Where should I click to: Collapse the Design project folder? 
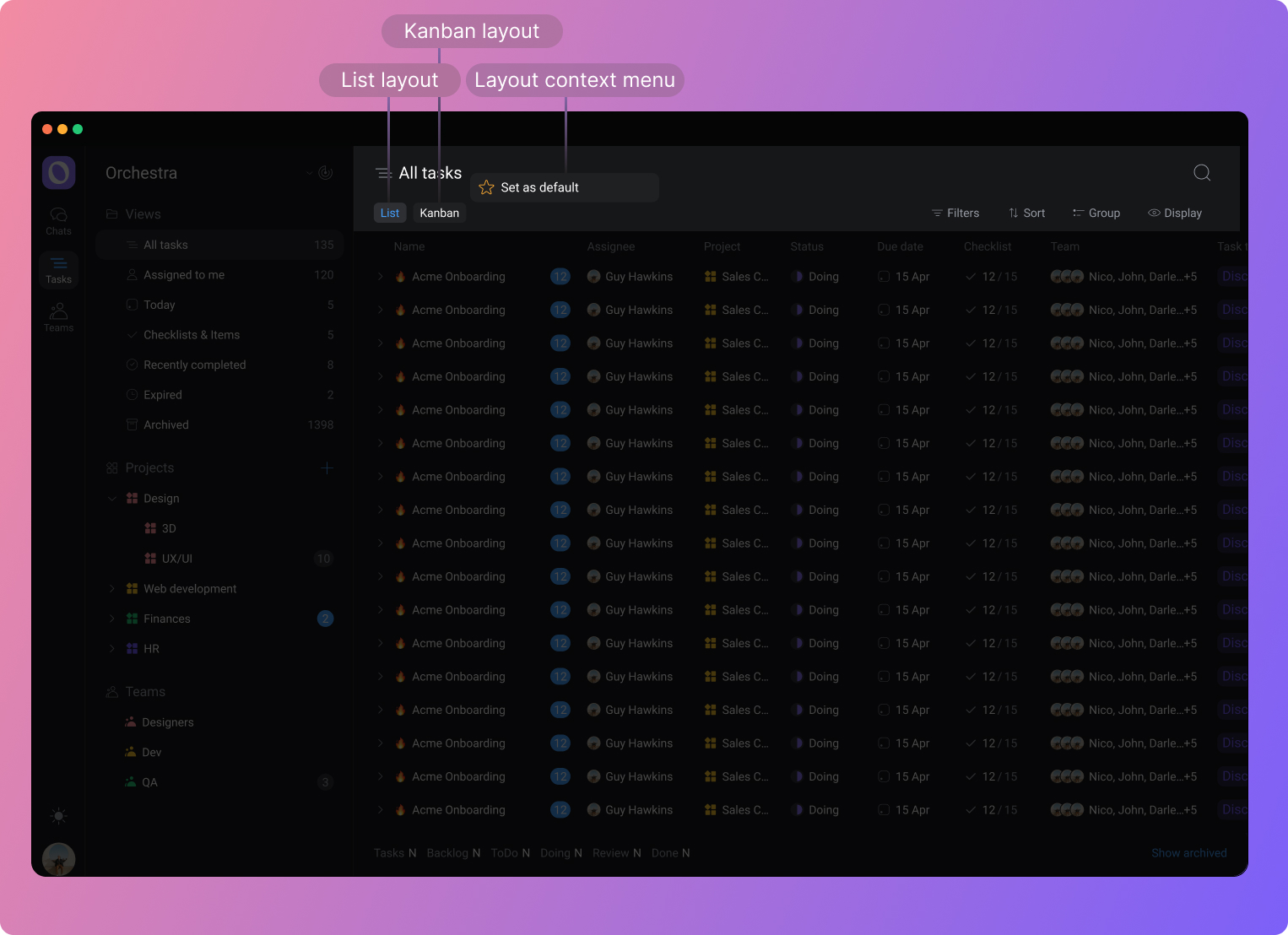tap(112, 499)
